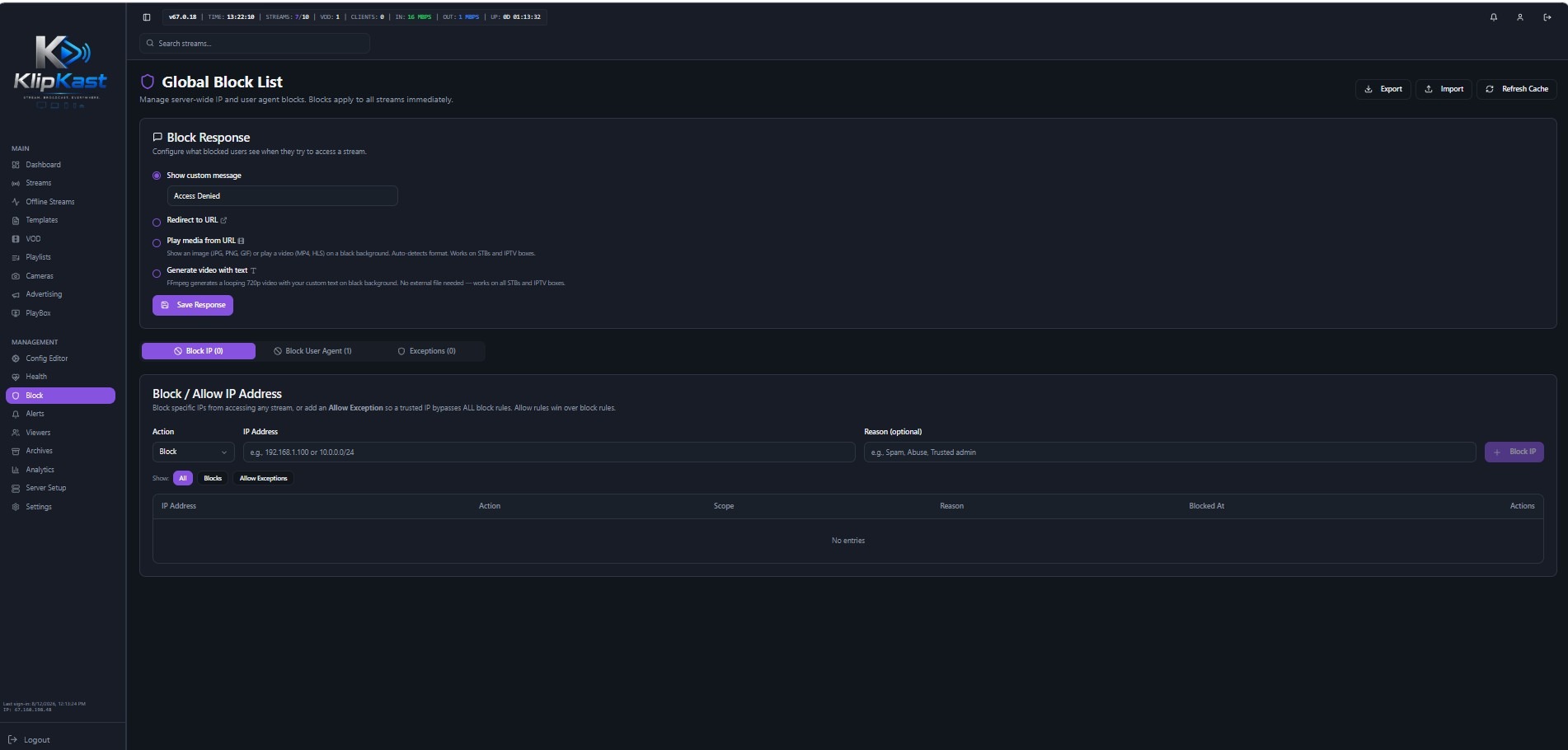Image resolution: width=1568 pixels, height=750 pixels.
Task: Click the KlipKast logo
Action: click(60, 72)
